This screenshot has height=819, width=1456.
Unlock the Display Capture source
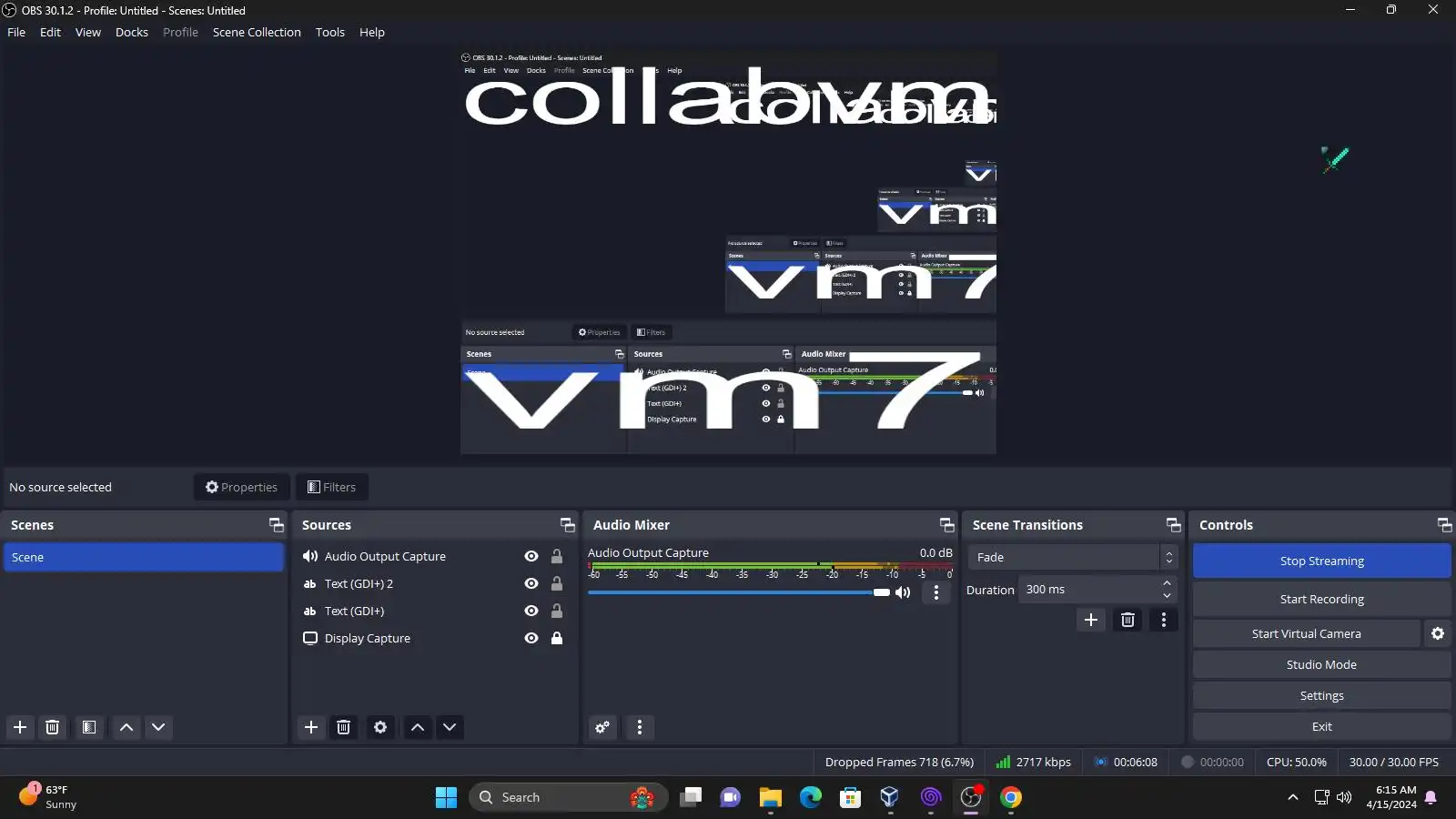(557, 638)
